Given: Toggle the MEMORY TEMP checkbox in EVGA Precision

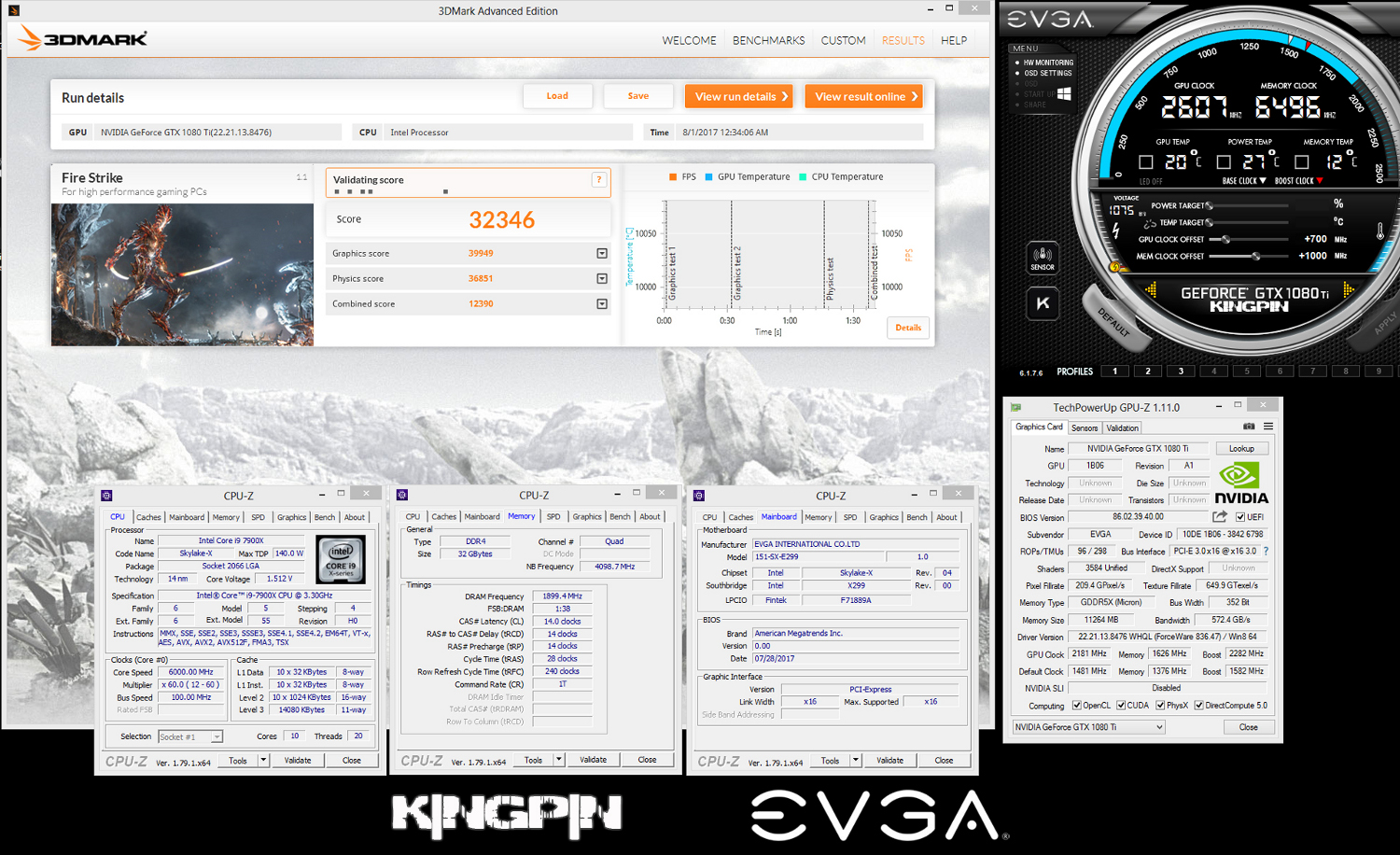Looking at the screenshot, I should click(x=1302, y=162).
